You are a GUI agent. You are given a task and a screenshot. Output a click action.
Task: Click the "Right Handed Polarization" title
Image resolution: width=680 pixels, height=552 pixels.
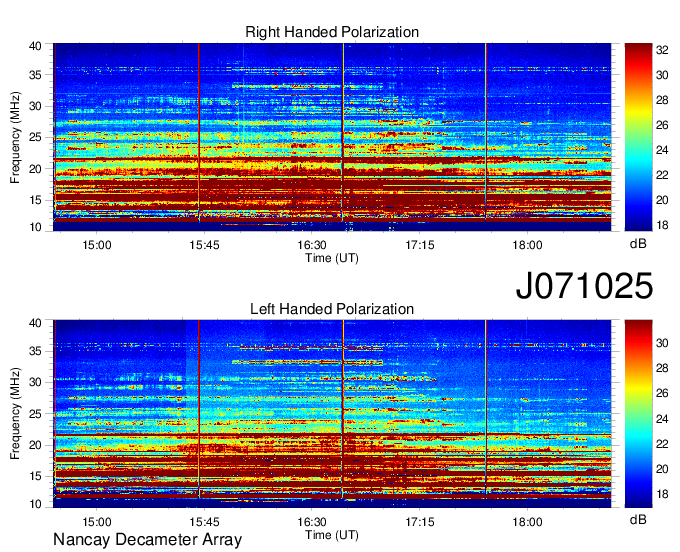pyautogui.click(x=332, y=32)
